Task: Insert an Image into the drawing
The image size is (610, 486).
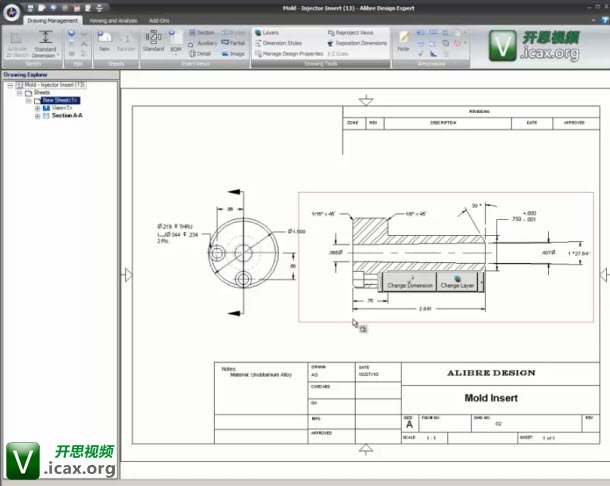Action: click(x=233, y=54)
